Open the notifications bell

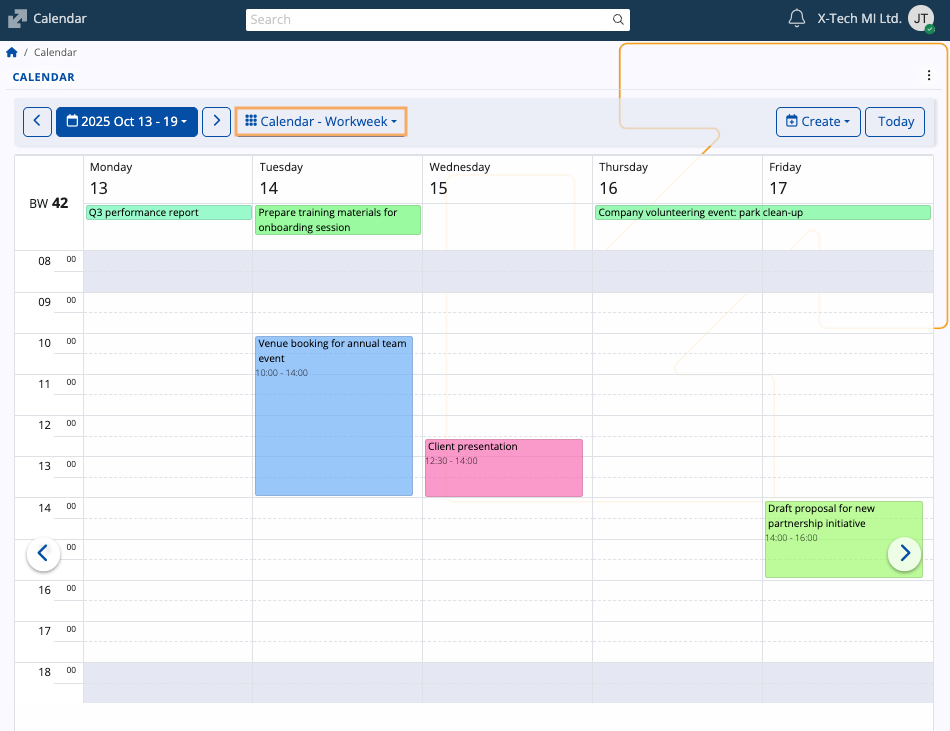797,18
